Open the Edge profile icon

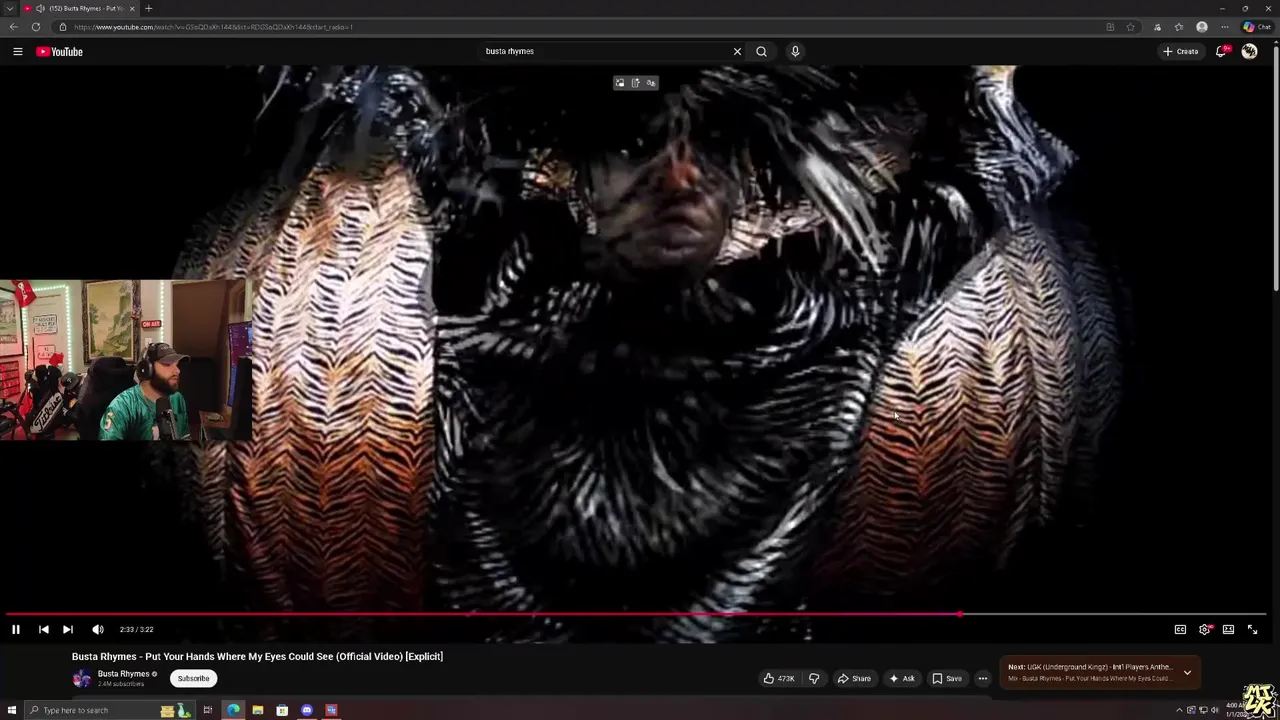coord(1202,27)
